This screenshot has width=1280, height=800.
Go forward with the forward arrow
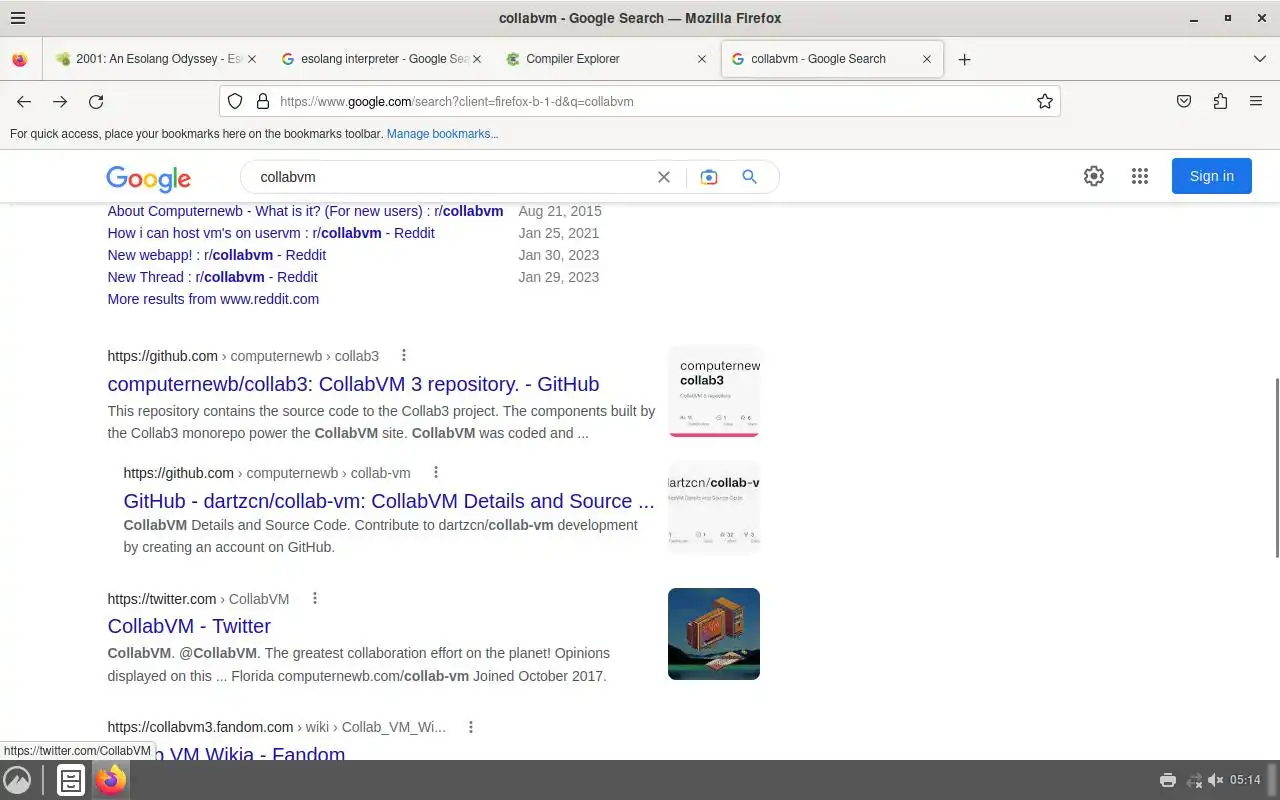pos(60,101)
